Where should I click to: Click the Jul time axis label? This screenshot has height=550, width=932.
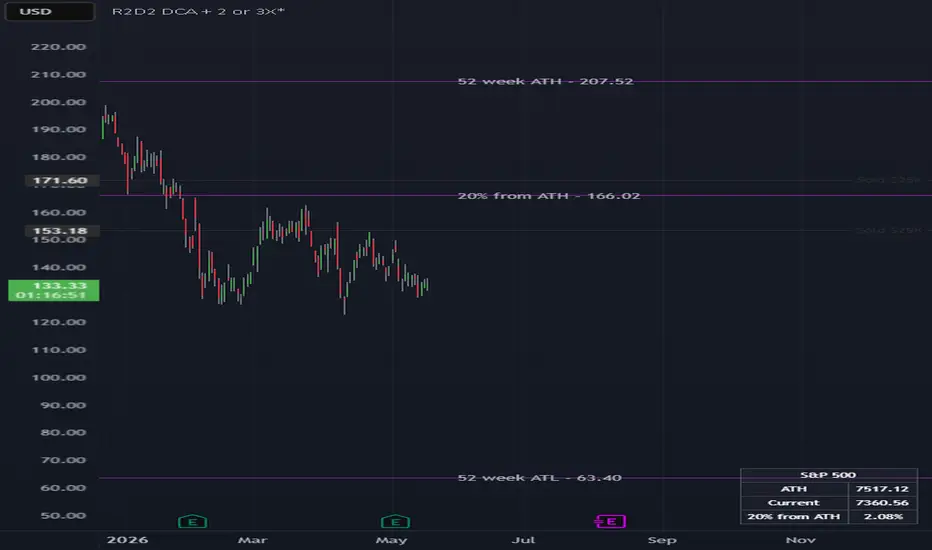tap(523, 540)
